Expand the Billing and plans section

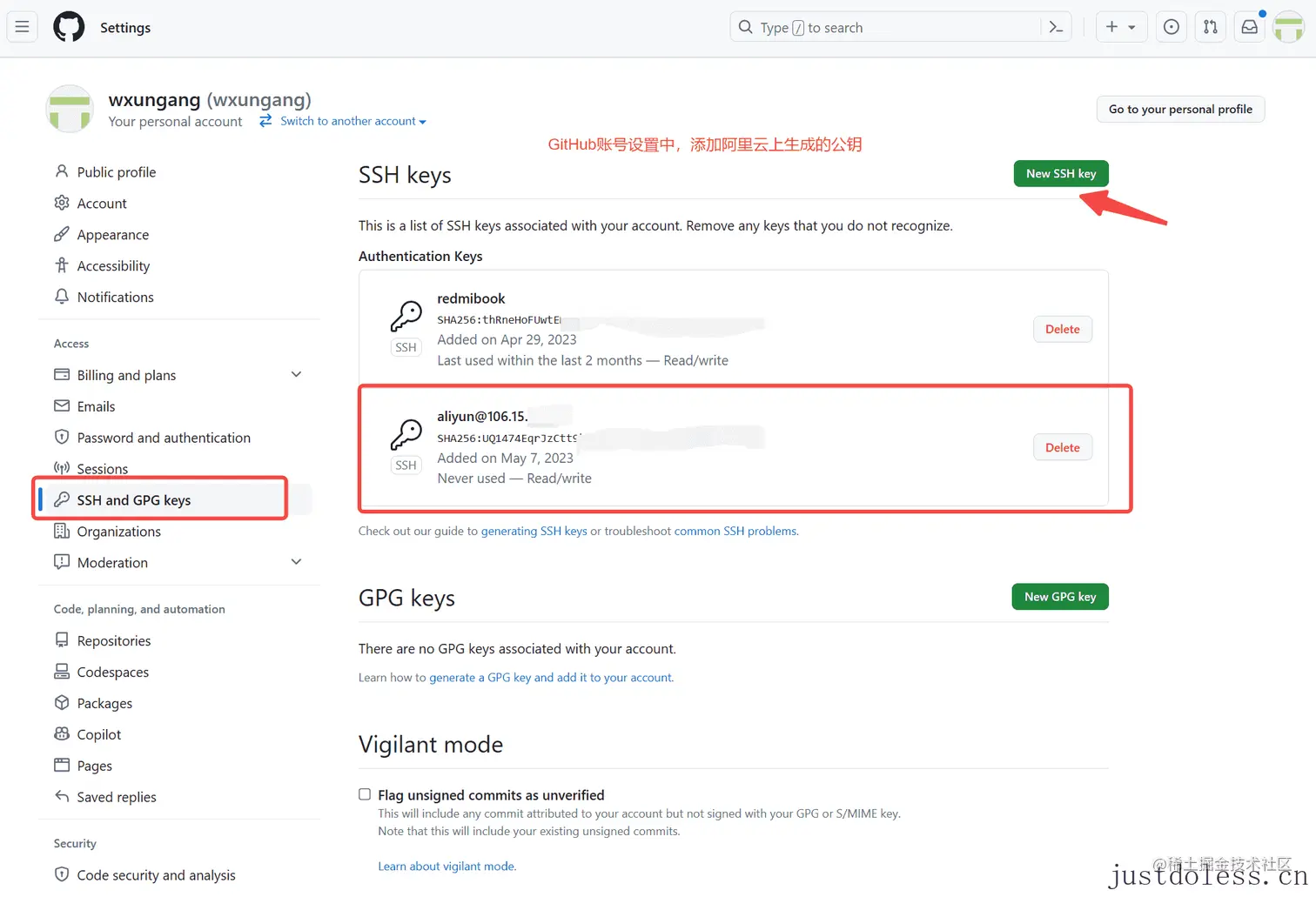[296, 374]
